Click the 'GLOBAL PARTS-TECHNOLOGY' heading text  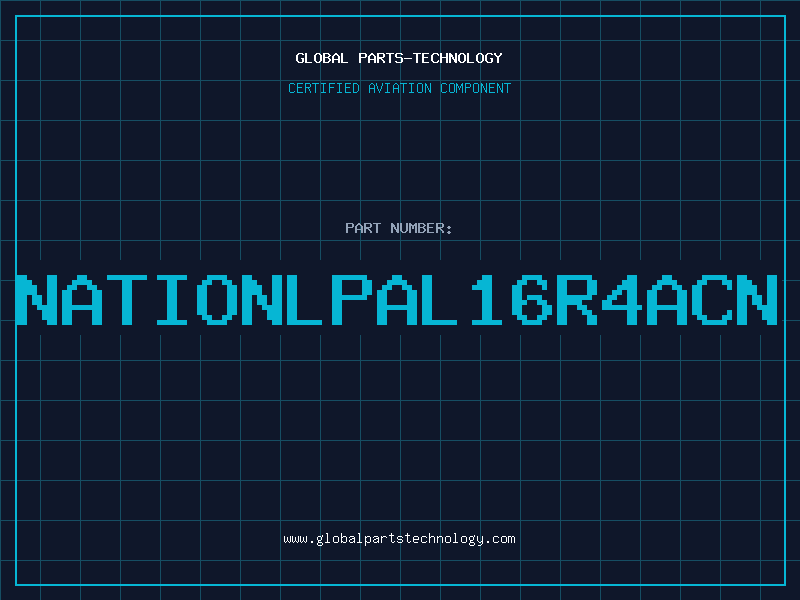click(x=399, y=58)
